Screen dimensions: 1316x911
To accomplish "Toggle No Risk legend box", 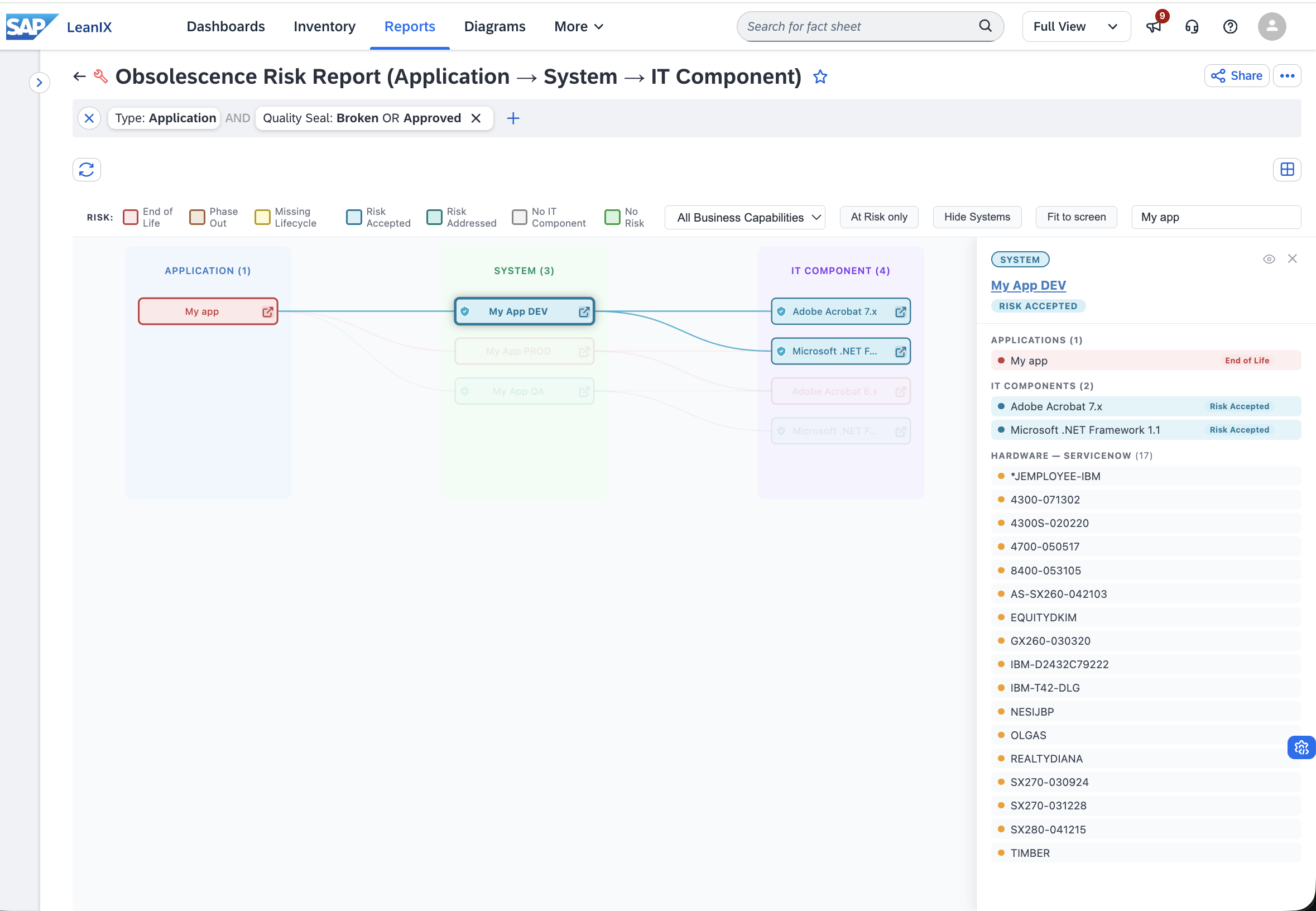I will (612, 218).
